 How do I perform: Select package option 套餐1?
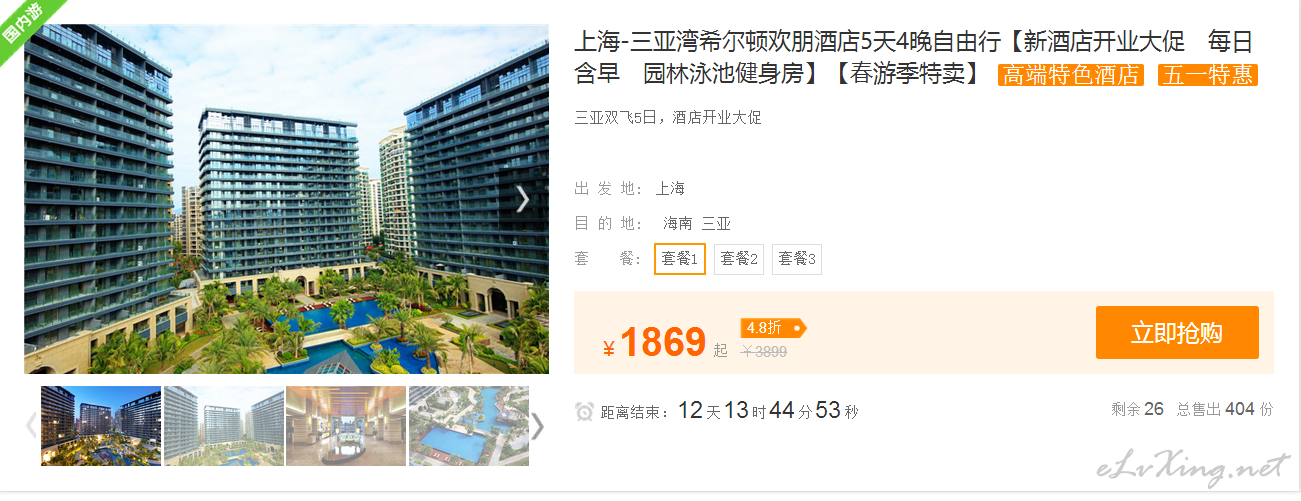(x=680, y=259)
